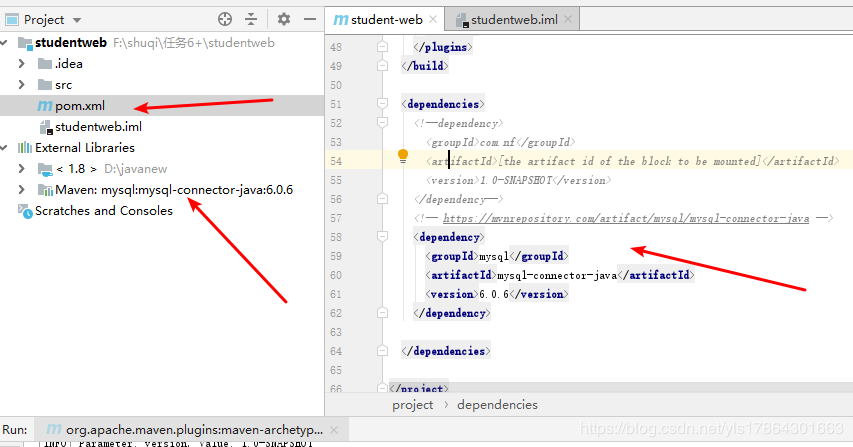
Task: Open the Project view dropdown arrow
Action: point(77,20)
